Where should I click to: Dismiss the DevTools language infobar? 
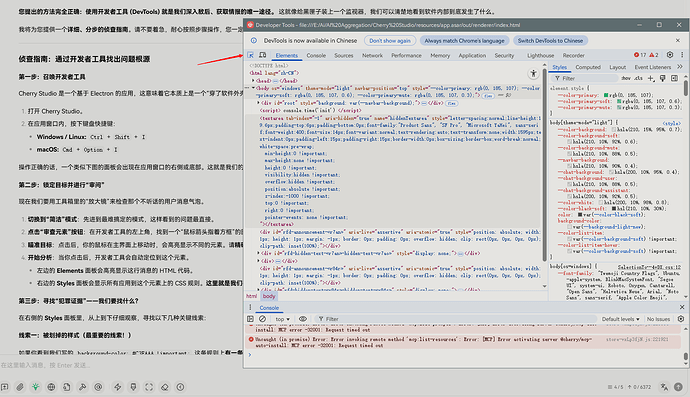point(678,40)
